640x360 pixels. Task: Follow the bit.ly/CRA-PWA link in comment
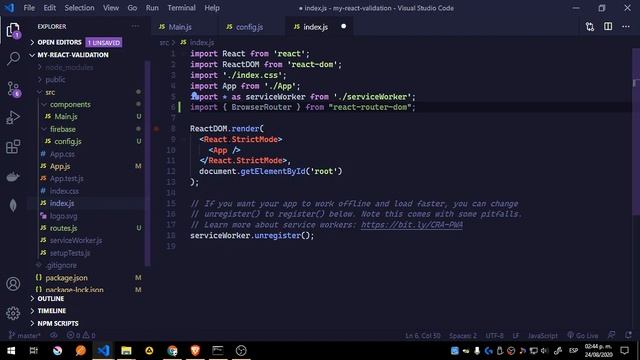(x=411, y=225)
